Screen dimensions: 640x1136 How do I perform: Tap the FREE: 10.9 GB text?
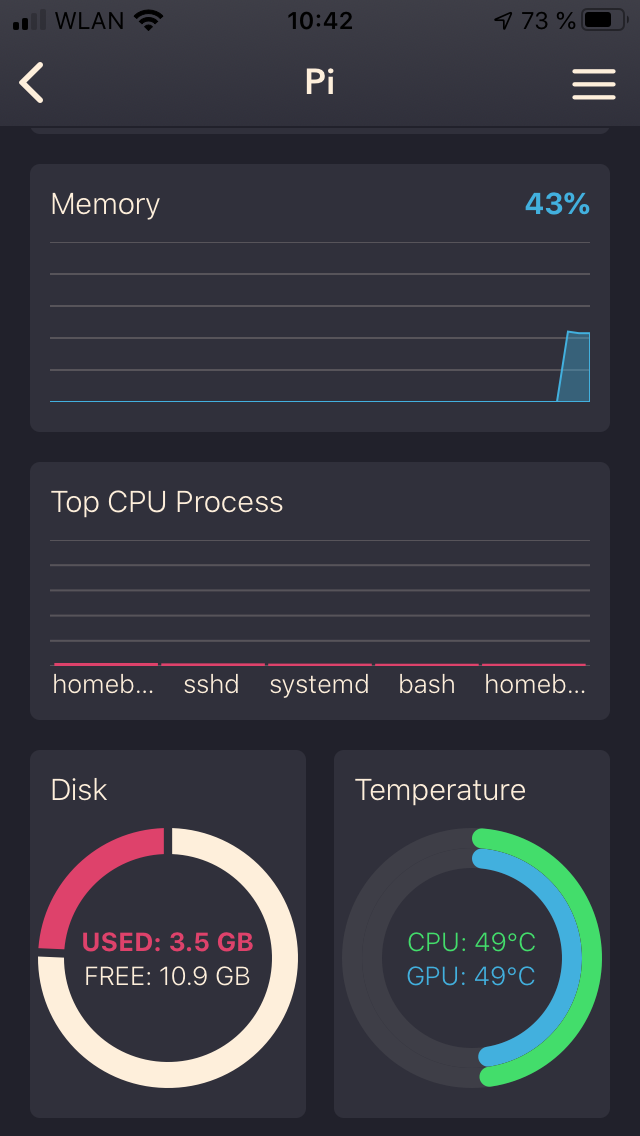[x=168, y=976]
